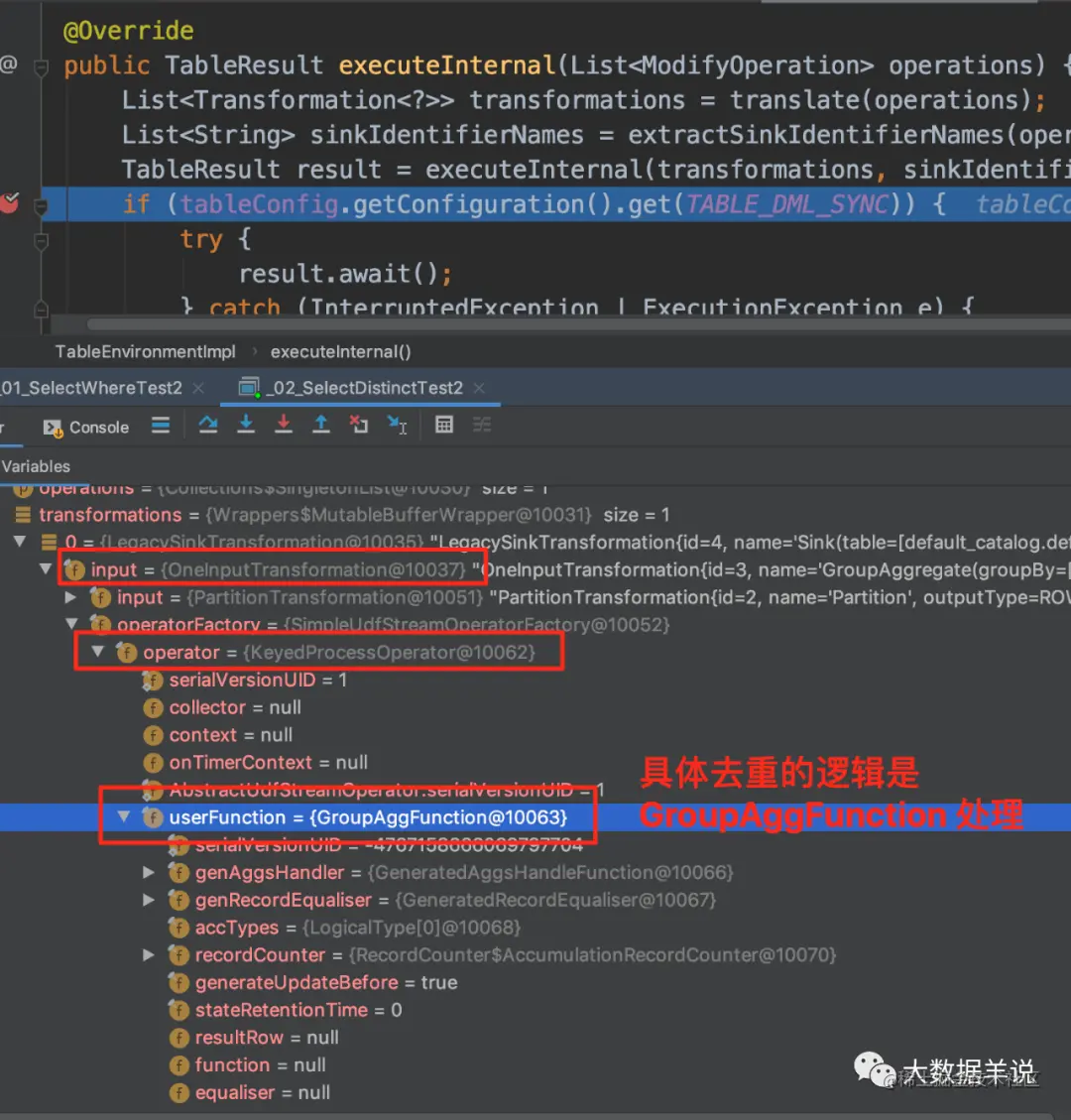Screen dimensions: 1071x1120
Task: Click the Step Over debugger icon
Action: 208,425
